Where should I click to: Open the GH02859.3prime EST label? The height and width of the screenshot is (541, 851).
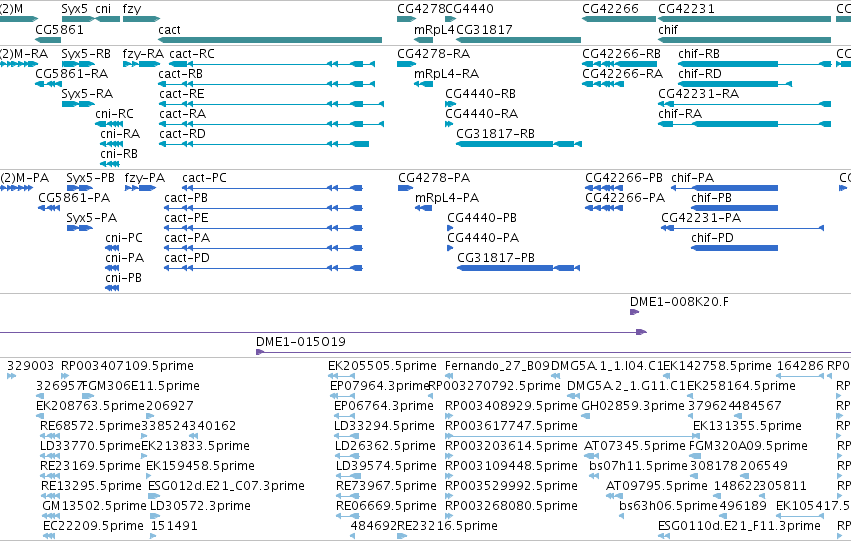[633, 406]
